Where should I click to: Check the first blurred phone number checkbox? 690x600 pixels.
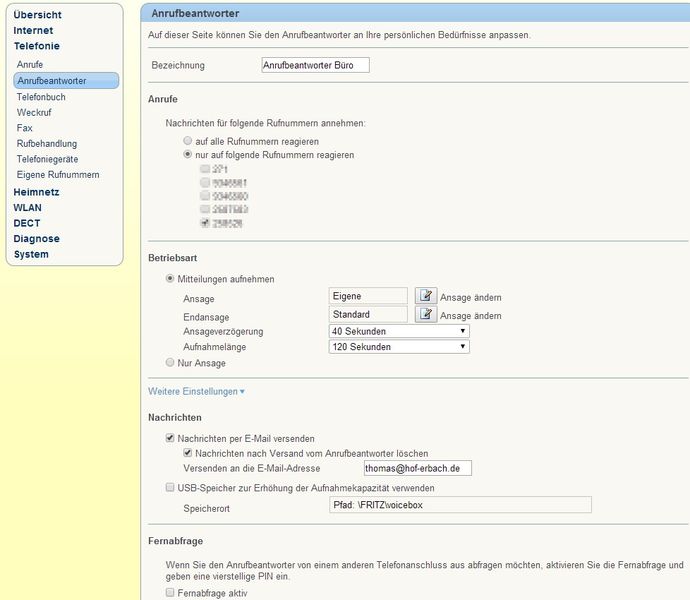[205, 168]
